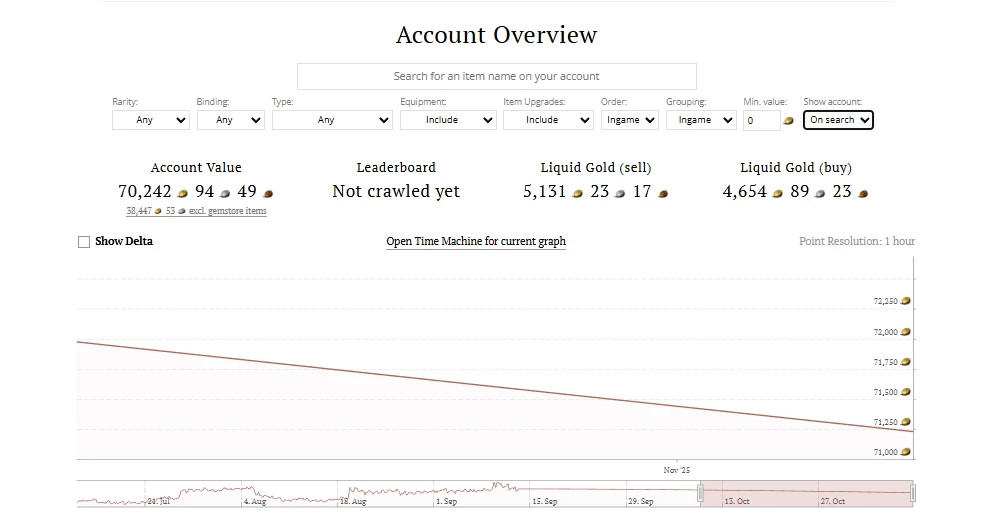Screen dimensions: 988x519
Task: Click gold coin icon next to 72,250 axis label
Action: 905,301
